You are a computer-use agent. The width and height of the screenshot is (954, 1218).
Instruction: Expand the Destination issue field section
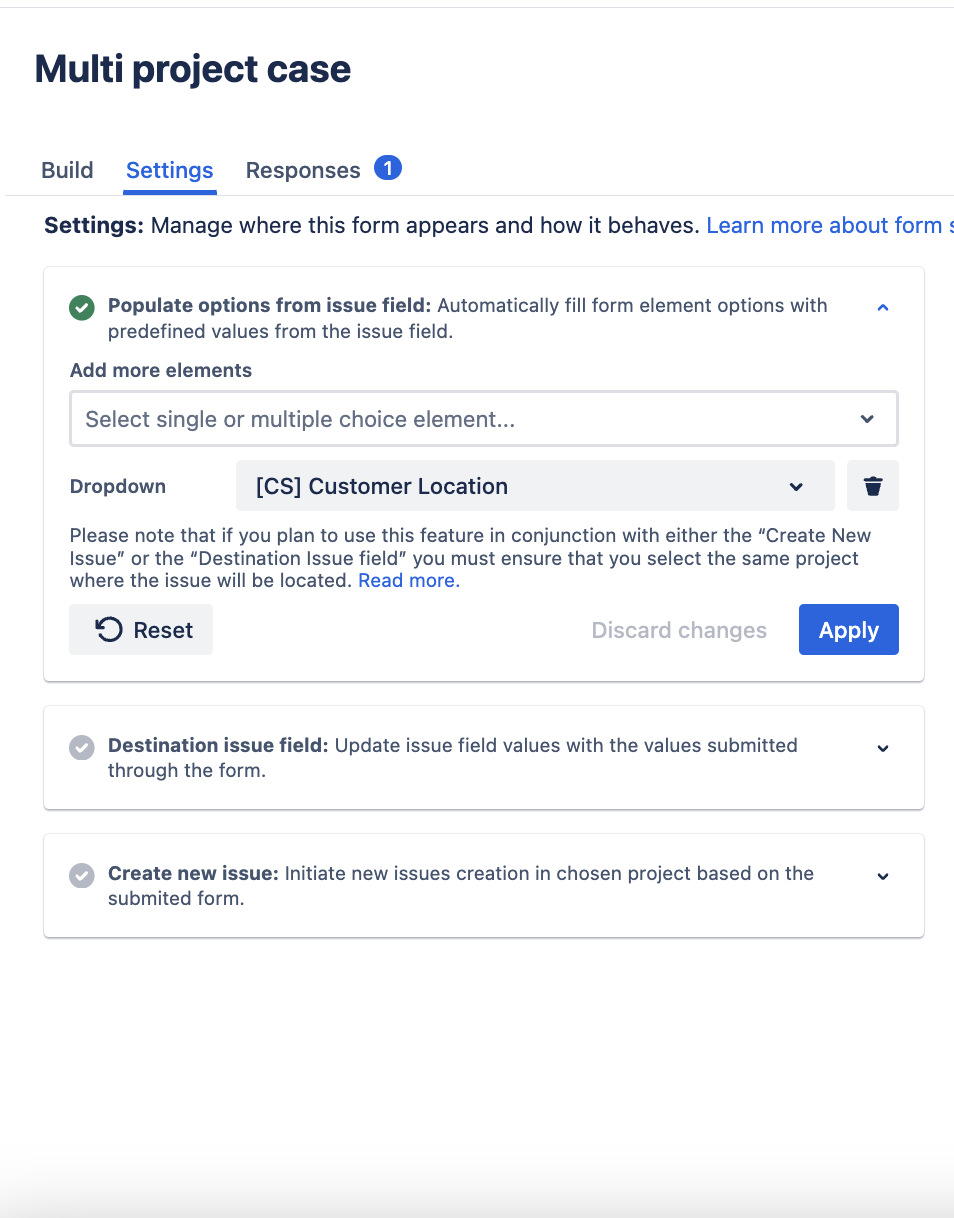click(x=883, y=748)
